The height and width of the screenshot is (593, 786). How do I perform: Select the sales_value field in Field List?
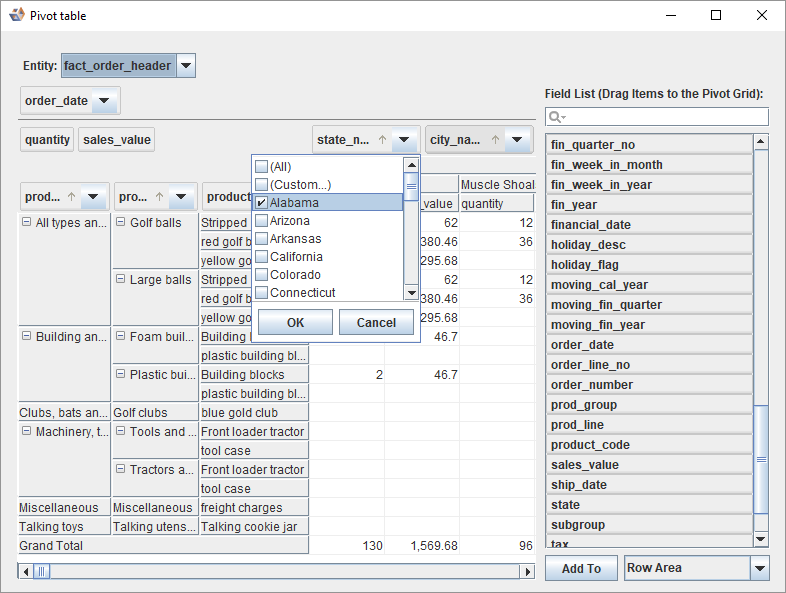point(649,465)
